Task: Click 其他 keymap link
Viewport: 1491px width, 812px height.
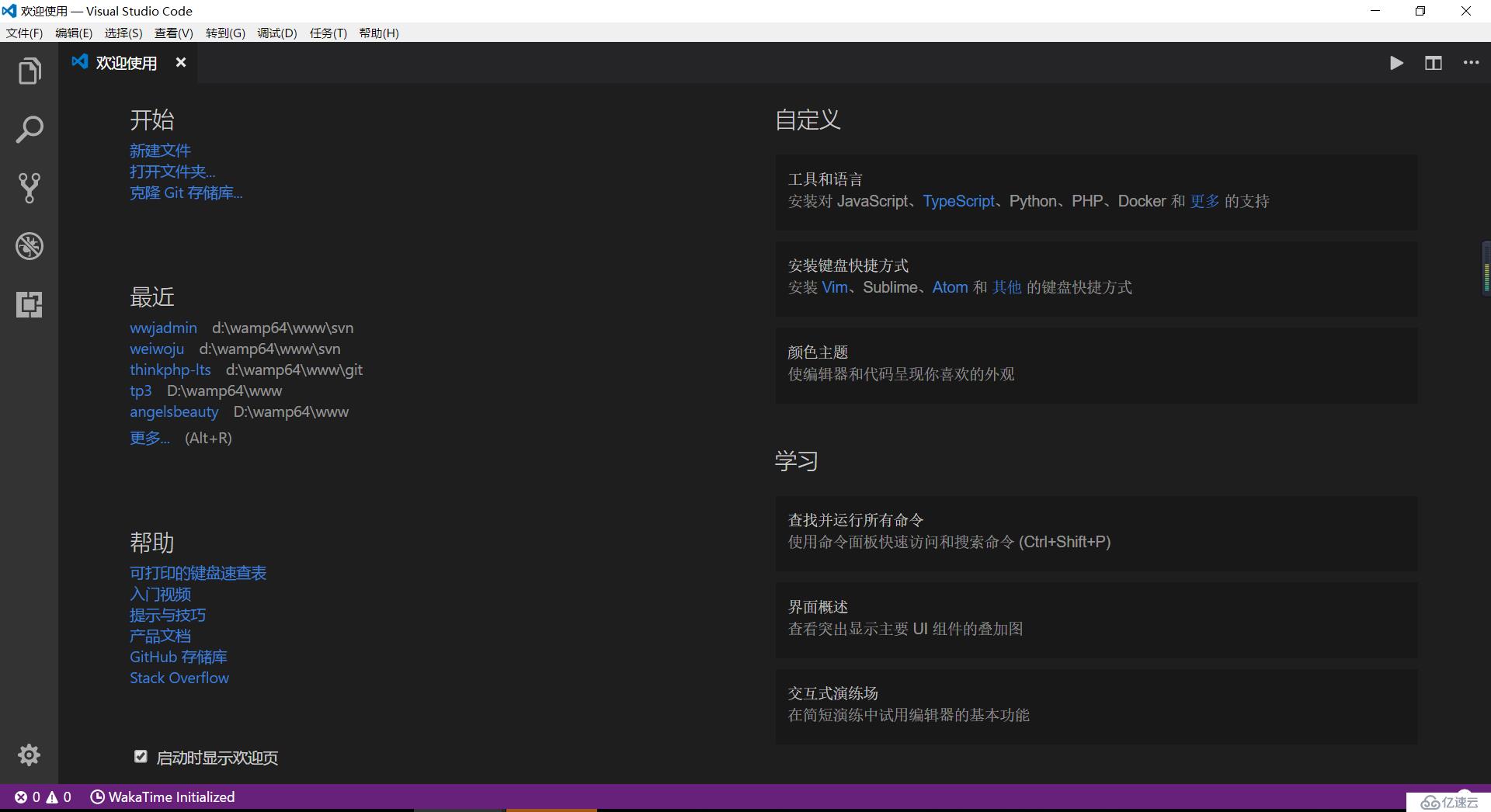Action: 1006,287
